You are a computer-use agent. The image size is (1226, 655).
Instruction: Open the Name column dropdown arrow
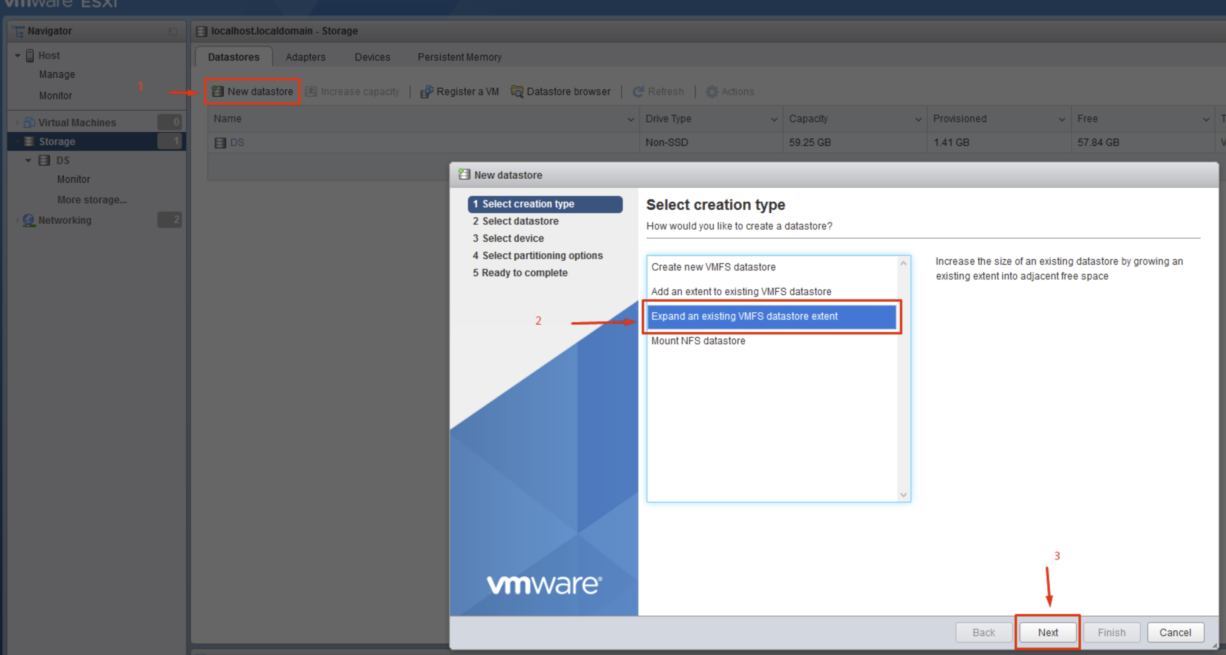pos(630,118)
